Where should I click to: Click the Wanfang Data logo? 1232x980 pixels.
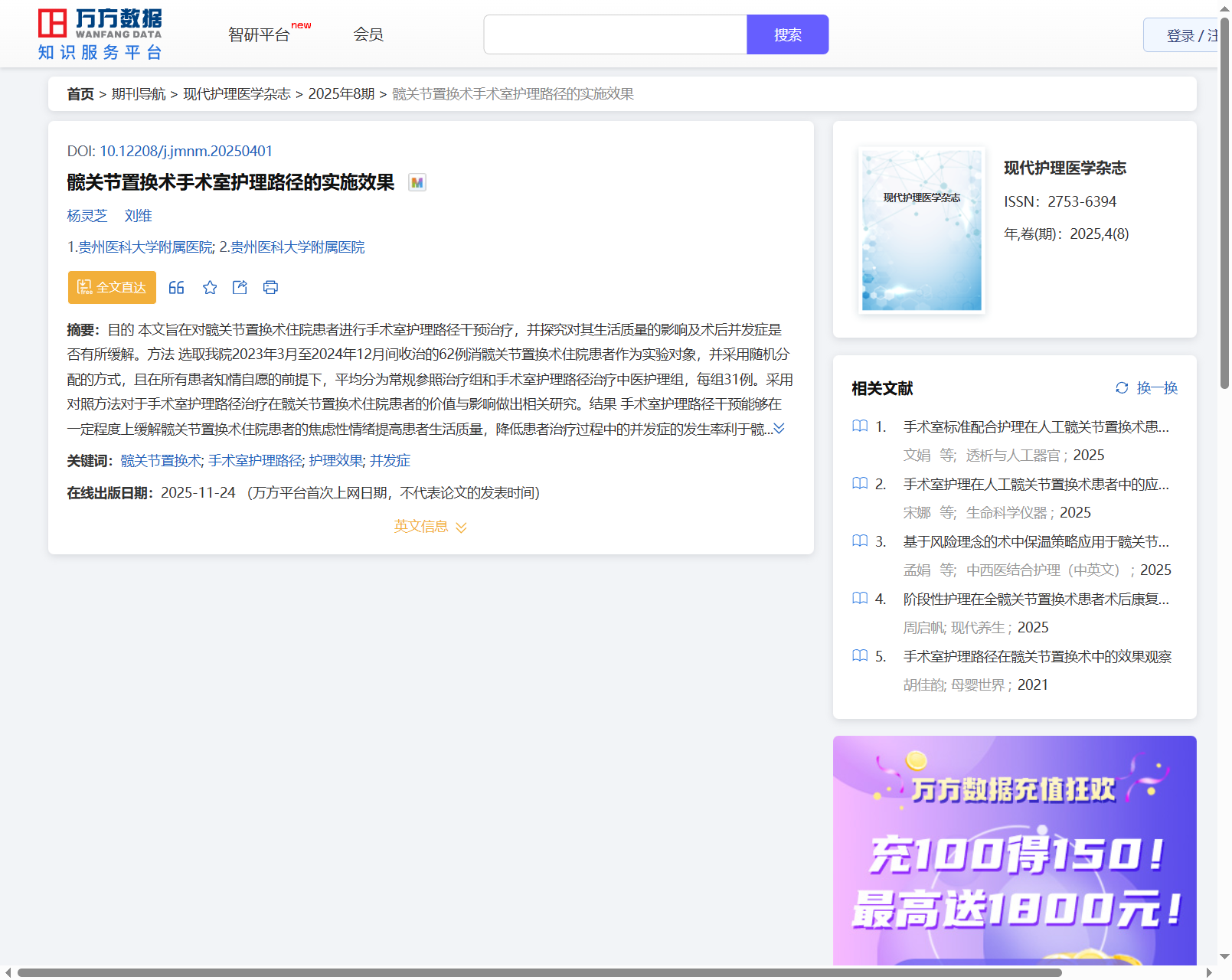[100, 34]
